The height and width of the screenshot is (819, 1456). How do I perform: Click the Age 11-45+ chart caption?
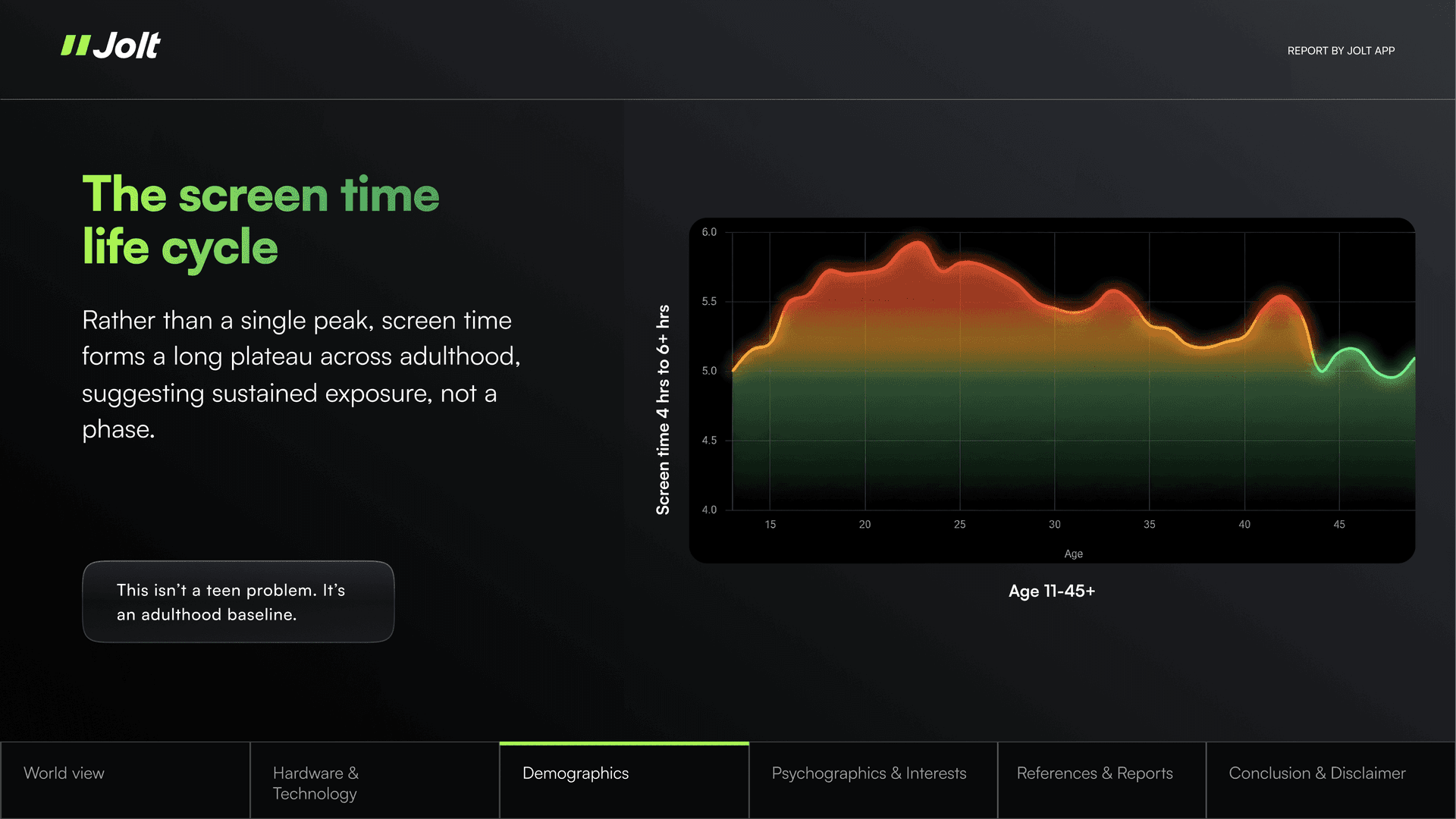(x=1051, y=591)
